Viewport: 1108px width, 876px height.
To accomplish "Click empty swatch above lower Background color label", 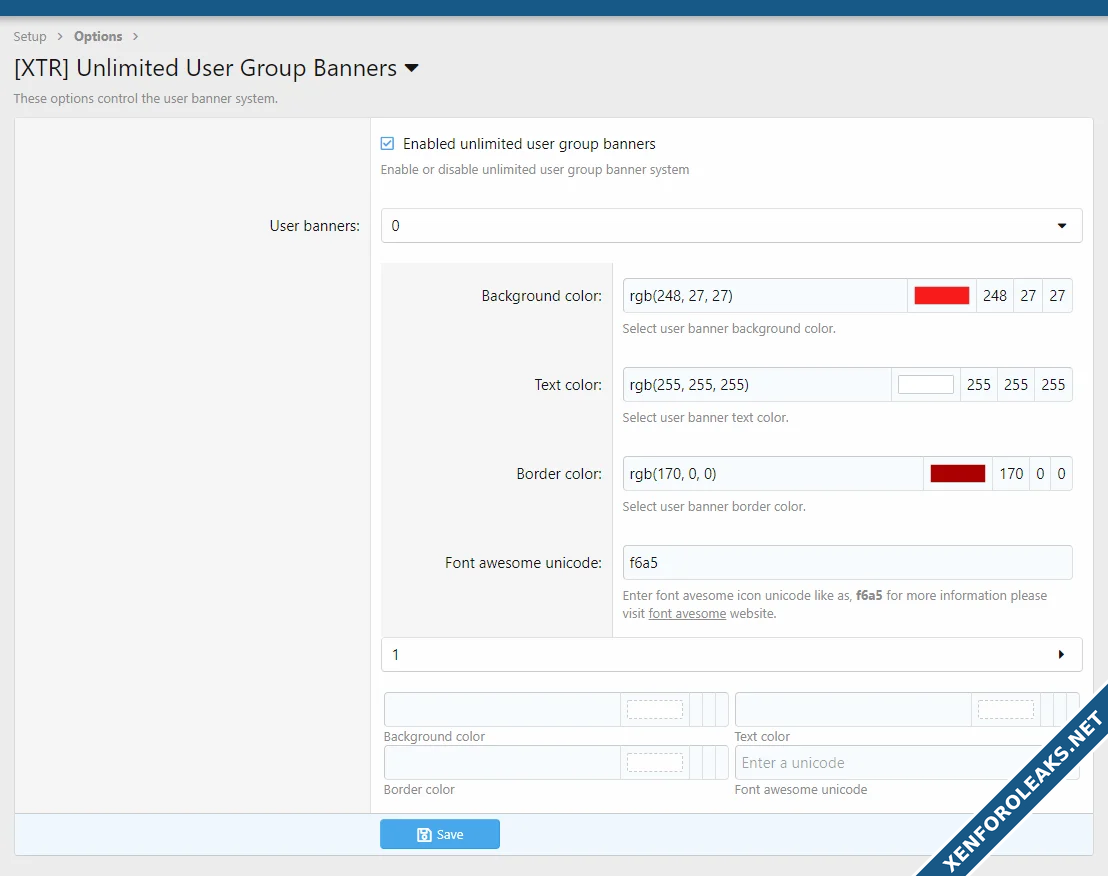I will pos(654,710).
